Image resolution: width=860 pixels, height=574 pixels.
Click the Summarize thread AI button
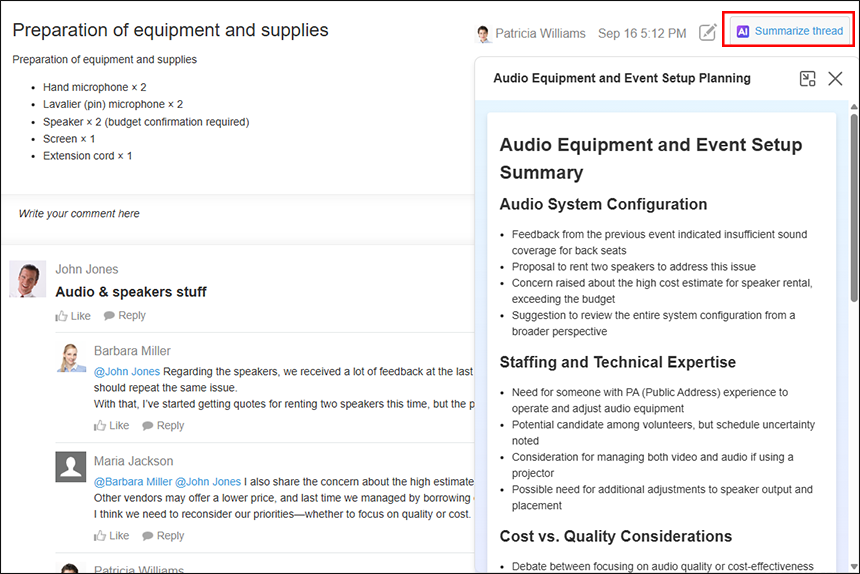point(790,31)
